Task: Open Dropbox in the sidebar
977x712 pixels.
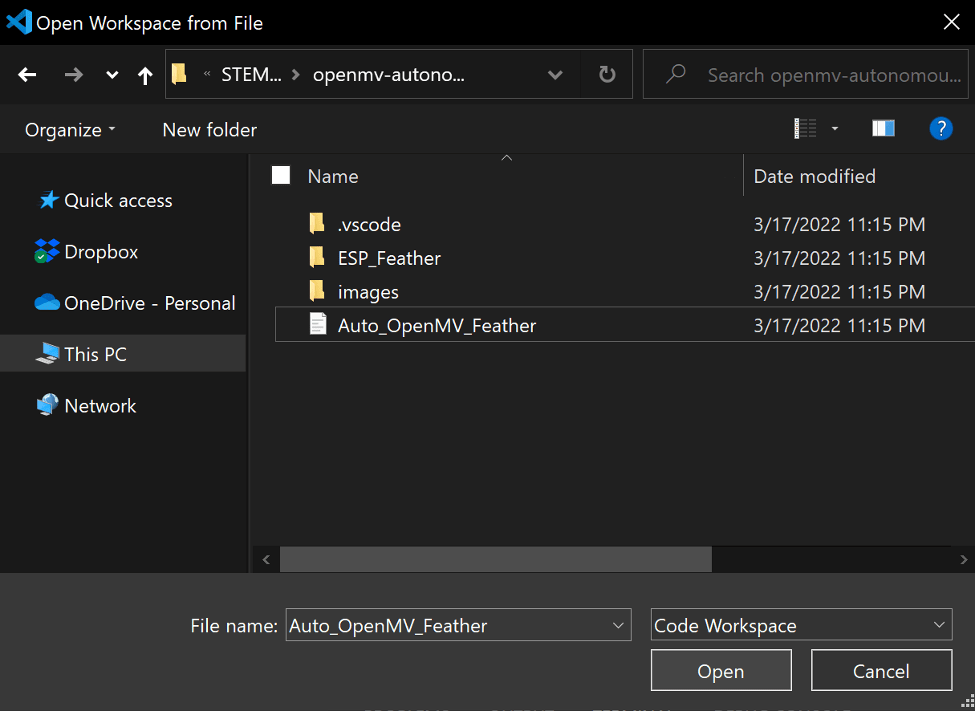Action: click(x=100, y=252)
